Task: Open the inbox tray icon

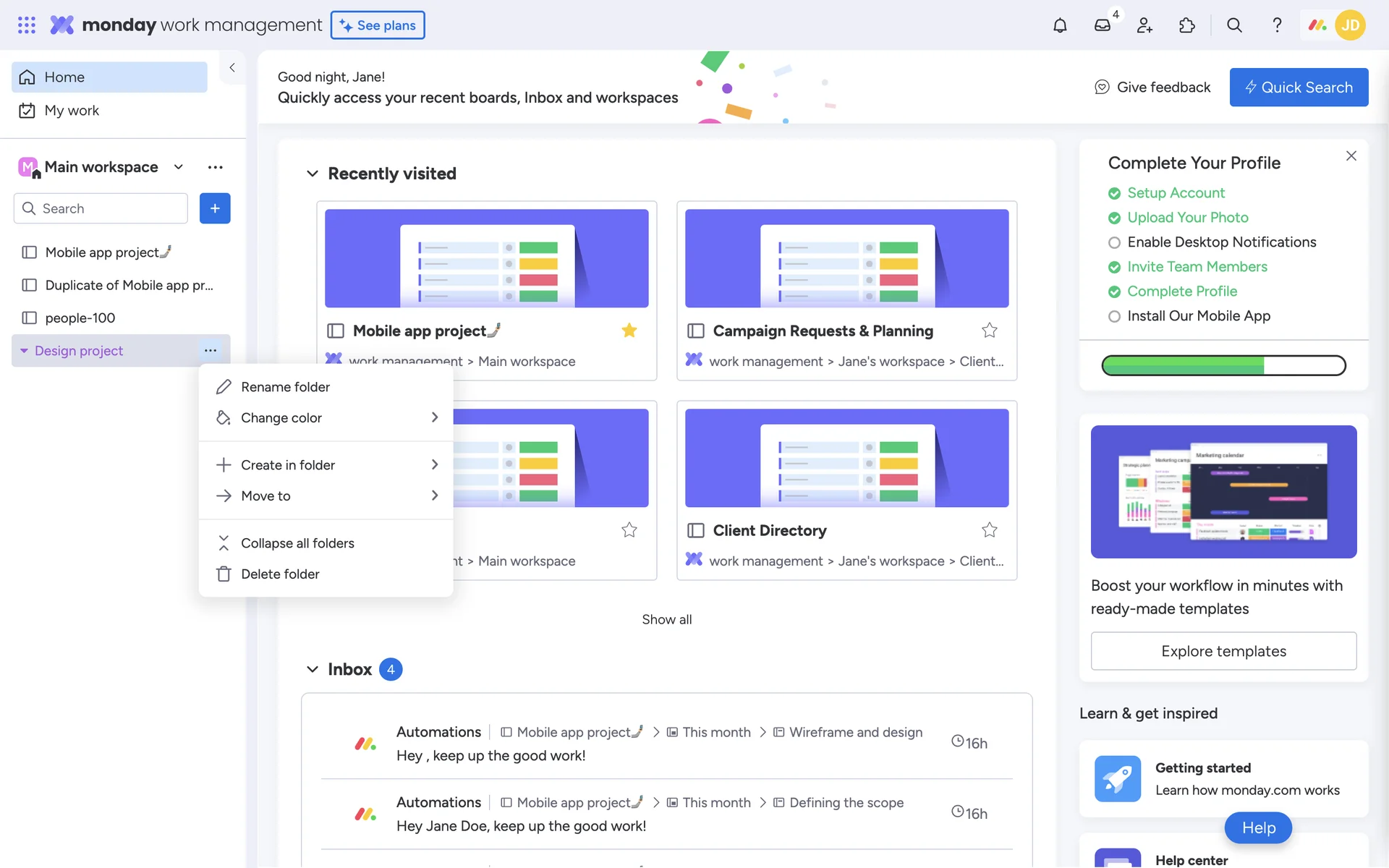Action: click(1102, 25)
